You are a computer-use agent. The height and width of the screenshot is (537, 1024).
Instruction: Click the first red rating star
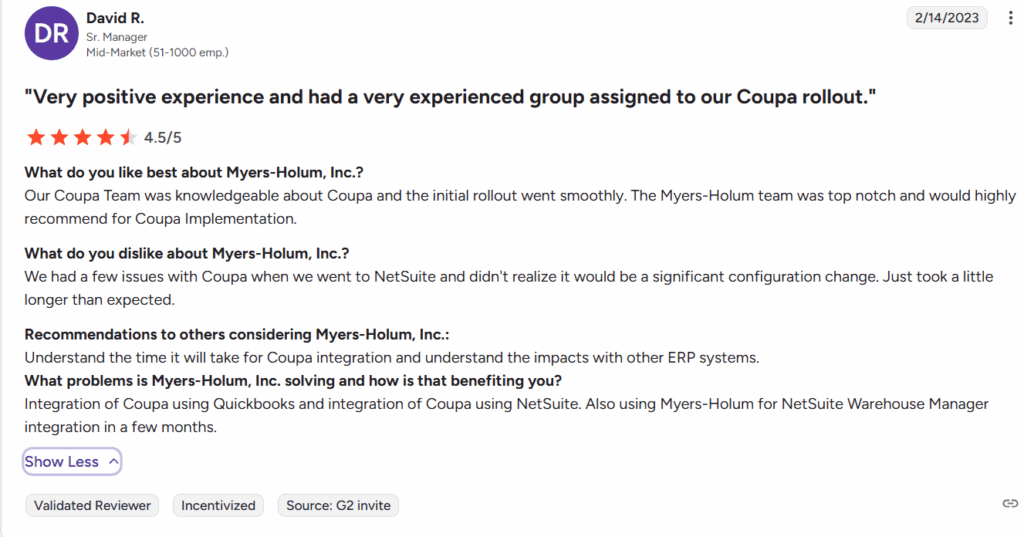pyautogui.click(x=36, y=138)
